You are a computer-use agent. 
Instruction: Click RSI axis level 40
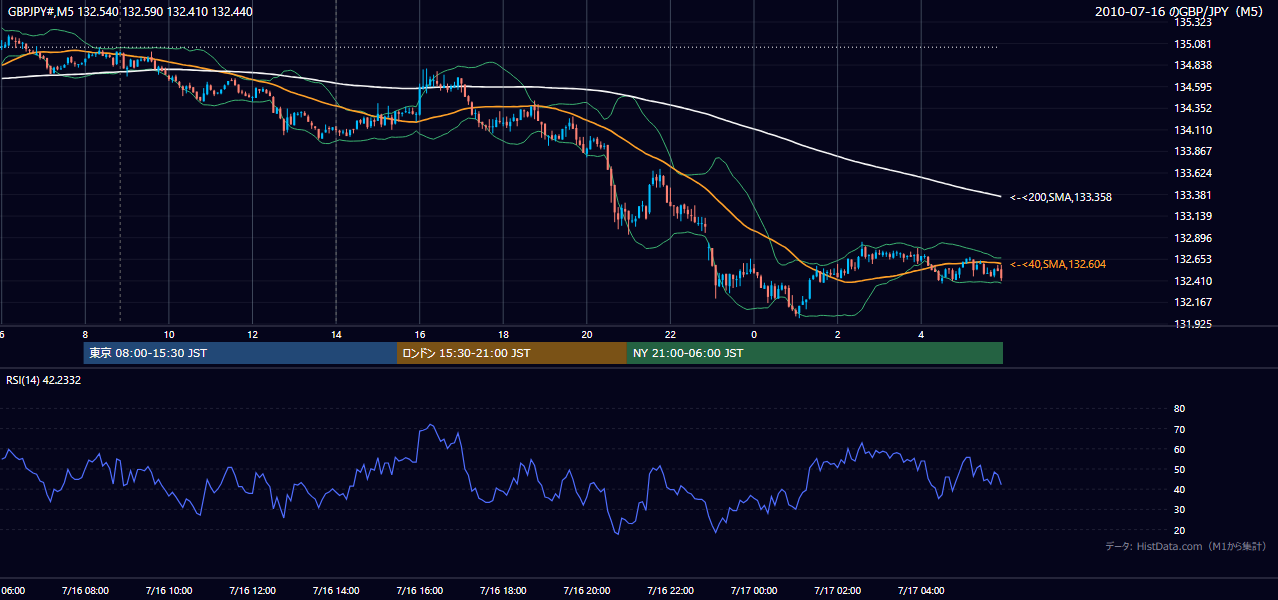[1179, 489]
